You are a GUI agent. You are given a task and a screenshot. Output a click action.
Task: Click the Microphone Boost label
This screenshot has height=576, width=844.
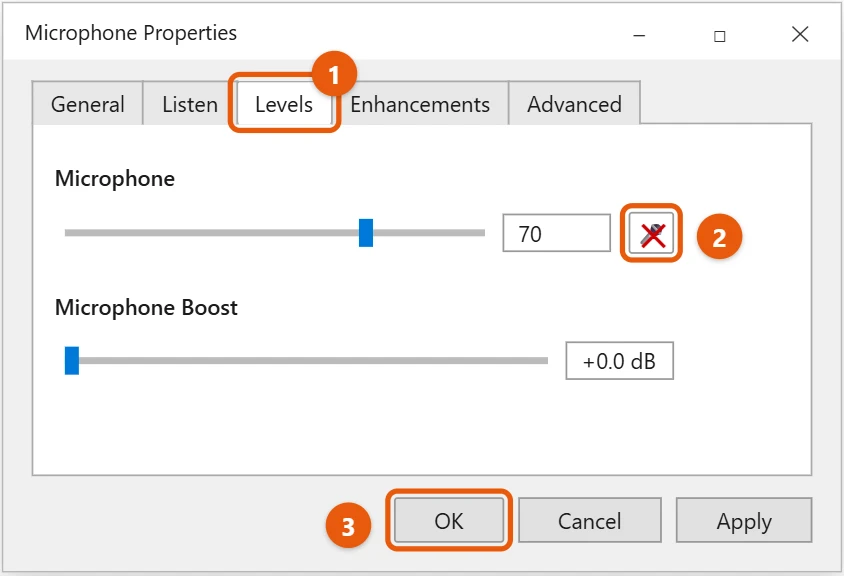(x=146, y=307)
